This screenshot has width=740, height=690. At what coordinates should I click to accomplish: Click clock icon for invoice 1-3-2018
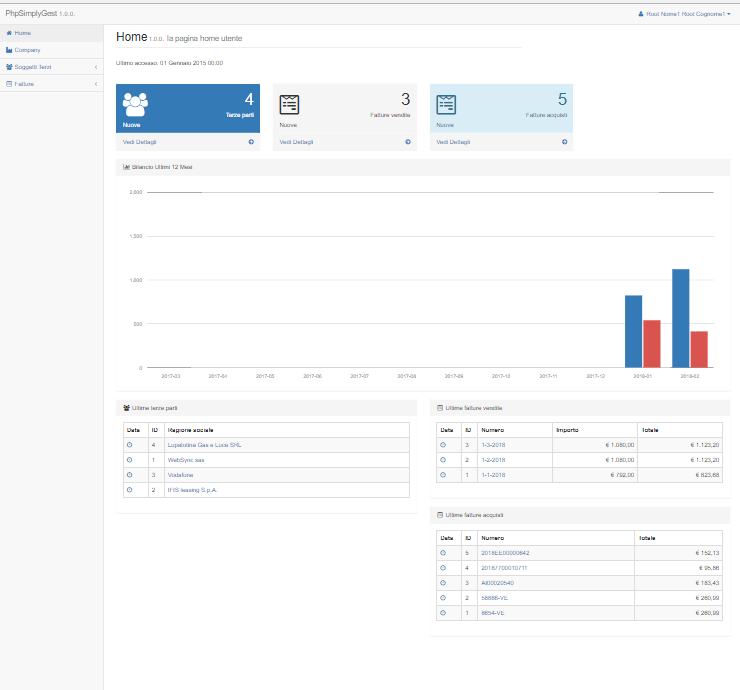coord(443,445)
